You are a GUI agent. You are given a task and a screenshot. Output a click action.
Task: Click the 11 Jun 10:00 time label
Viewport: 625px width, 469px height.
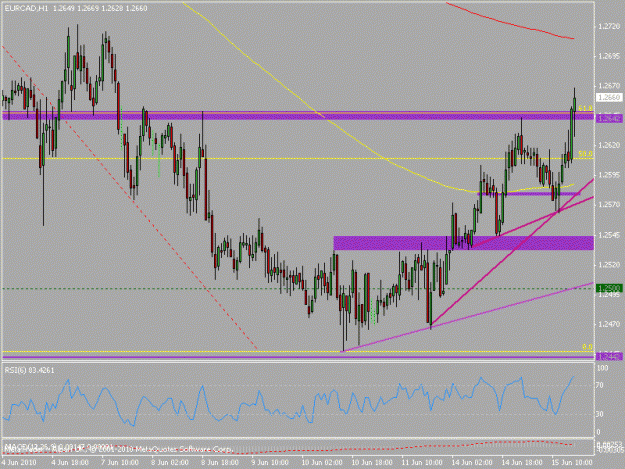[422, 463]
